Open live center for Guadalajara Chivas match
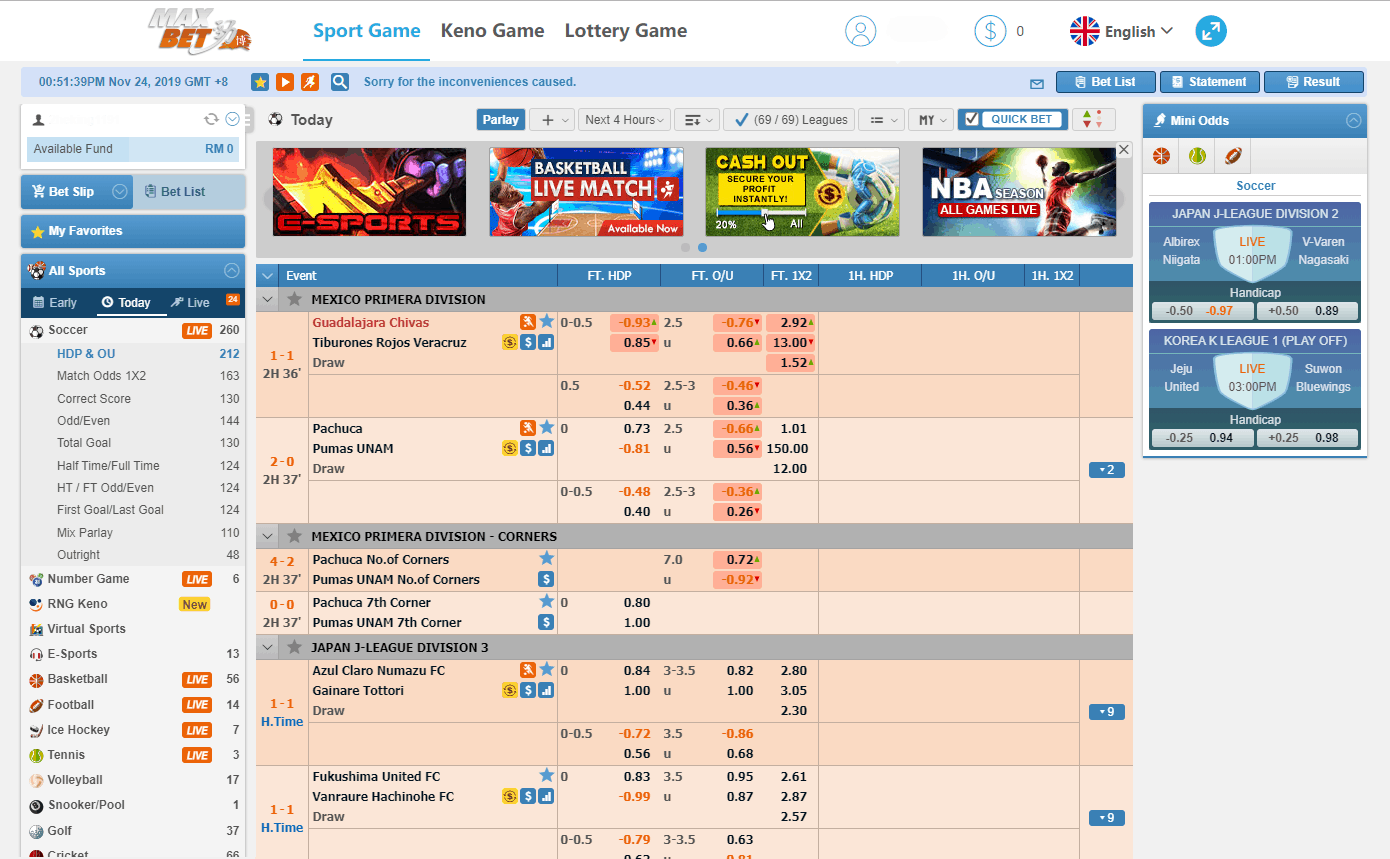Viewport: 1390px width, 859px height. [x=527, y=321]
